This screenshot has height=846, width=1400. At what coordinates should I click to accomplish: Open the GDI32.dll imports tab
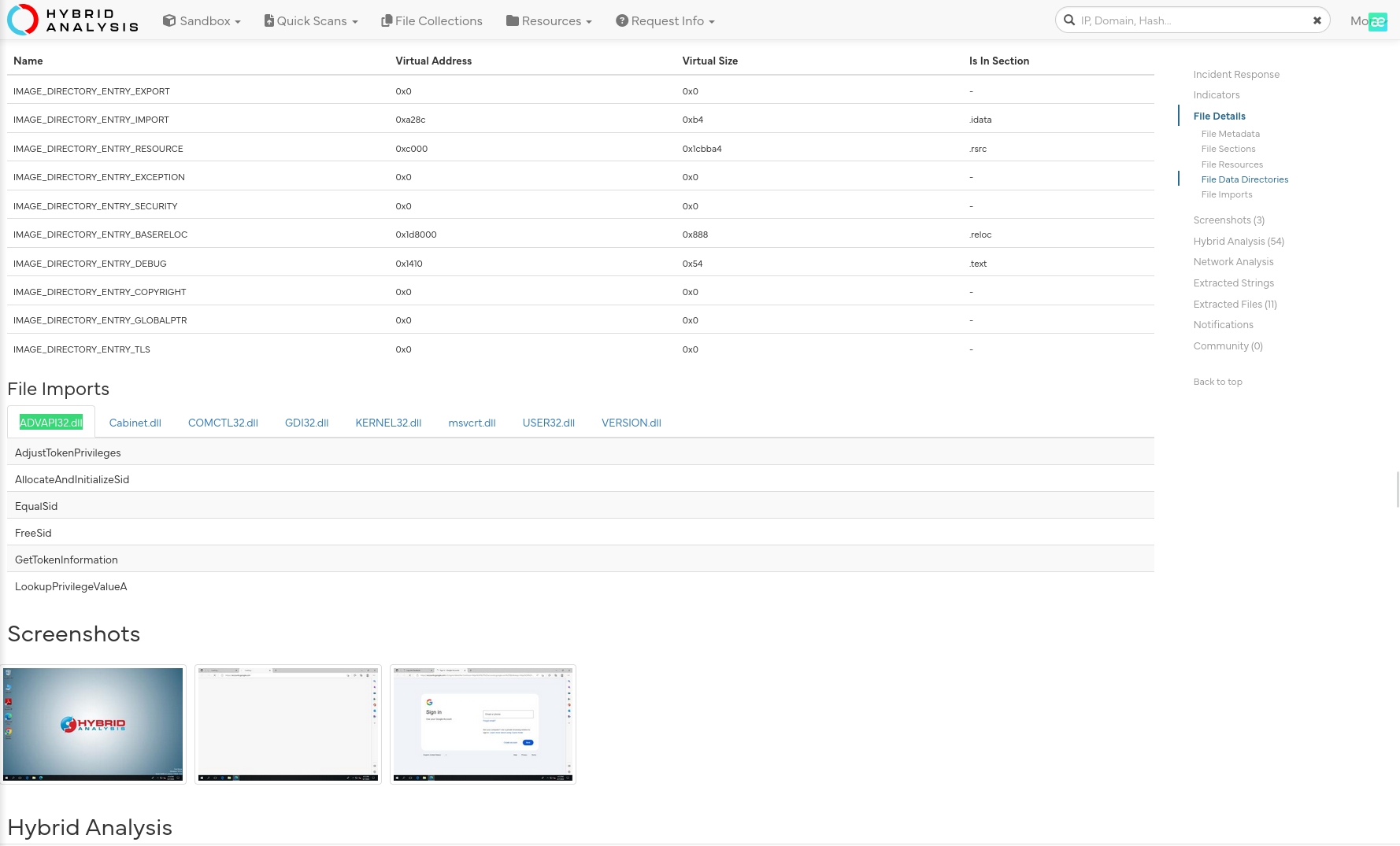[x=306, y=423]
